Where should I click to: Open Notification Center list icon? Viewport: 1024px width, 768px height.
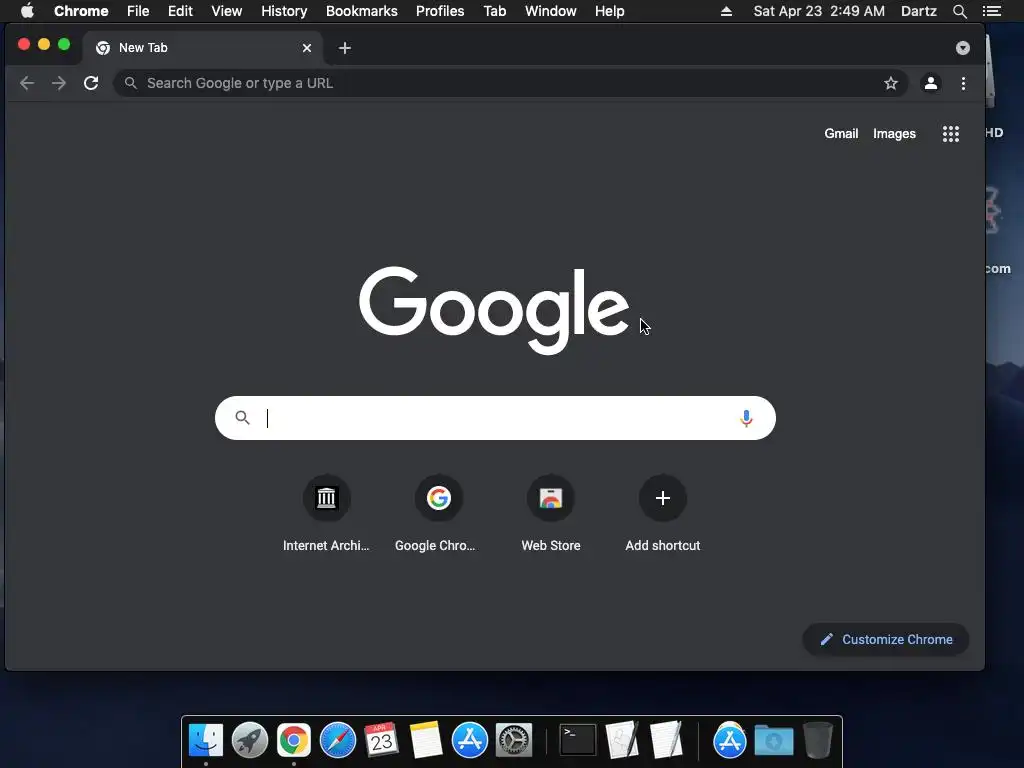pos(992,11)
